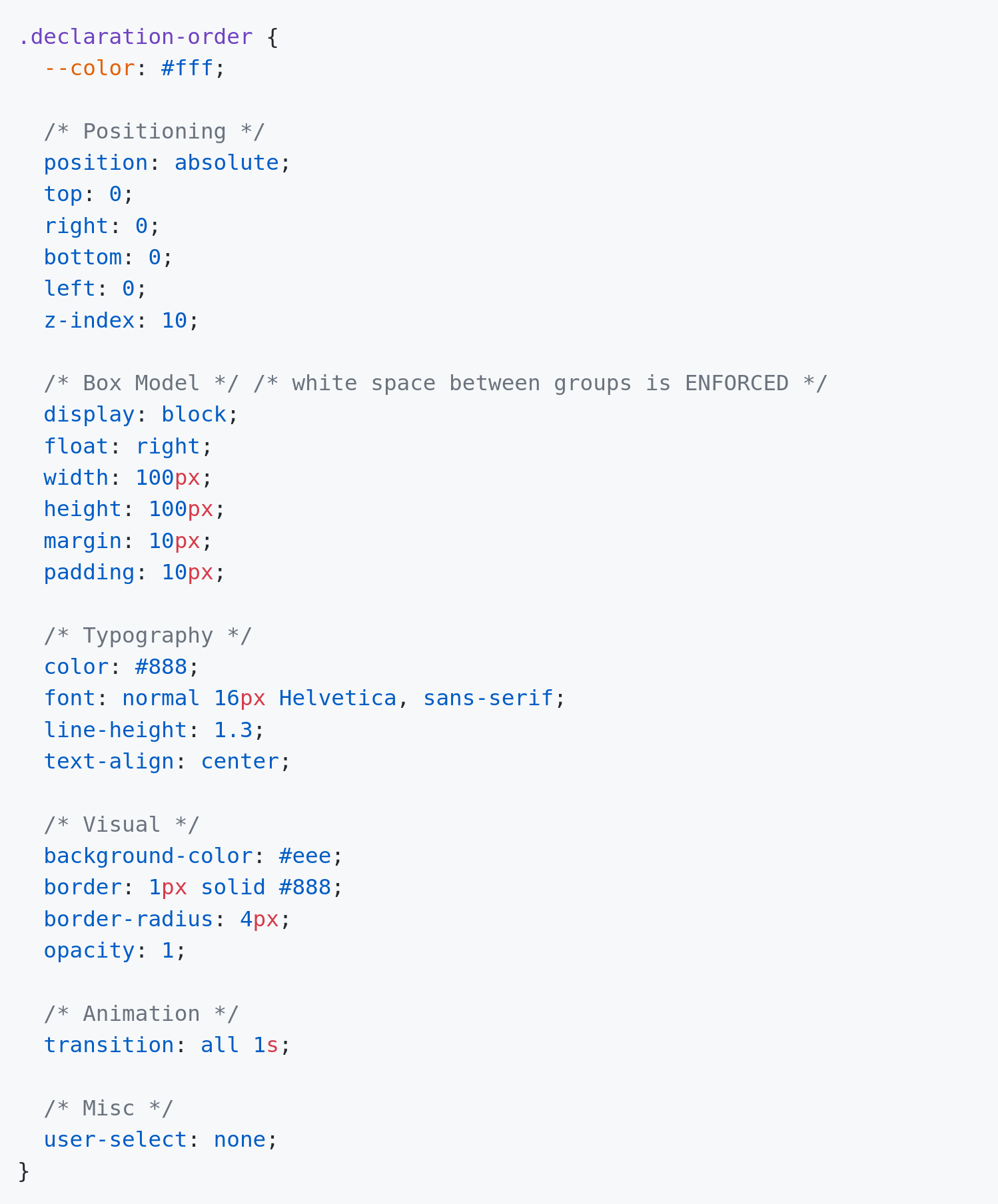998x1204 pixels.
Task: Click the ENFORCED white space comment
Action: point(540,383)
